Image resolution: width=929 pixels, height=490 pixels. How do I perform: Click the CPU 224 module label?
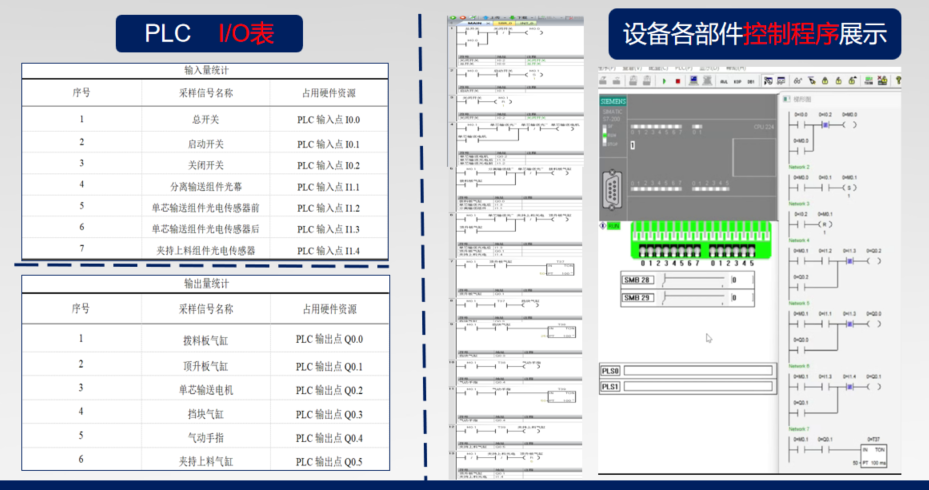[763, 127]
